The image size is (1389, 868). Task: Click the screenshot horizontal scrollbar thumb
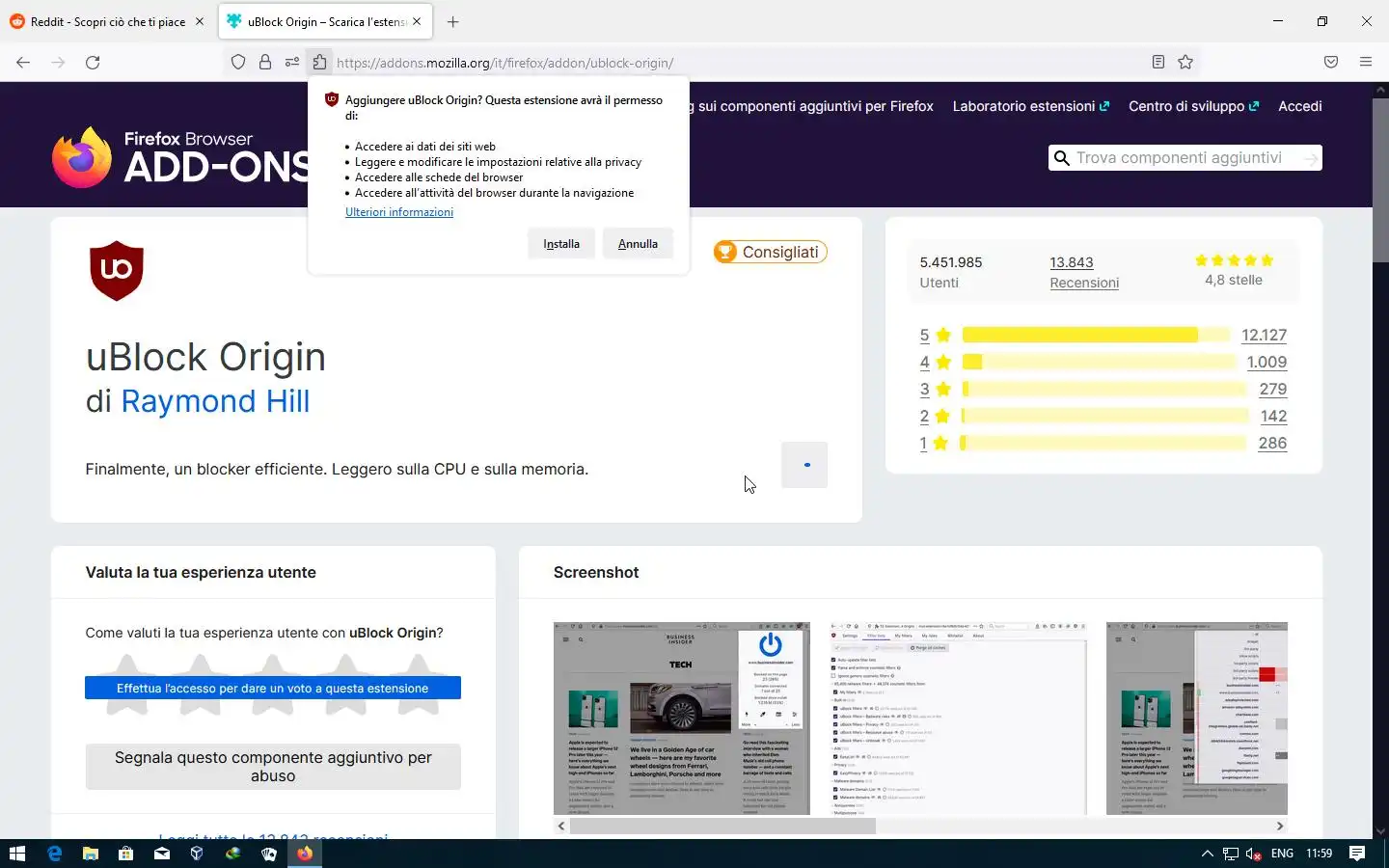coord(722,826)
